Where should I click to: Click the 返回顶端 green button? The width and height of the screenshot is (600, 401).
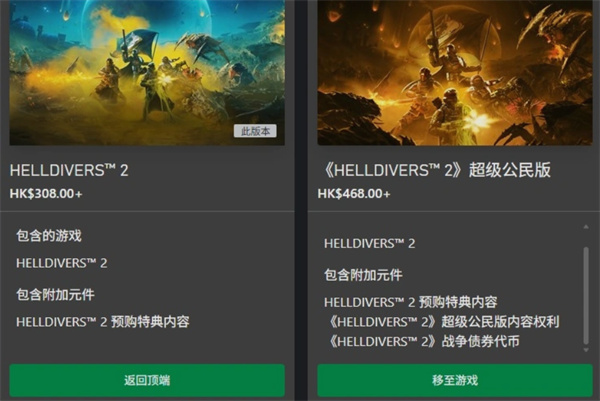click(x=147, y=380)
